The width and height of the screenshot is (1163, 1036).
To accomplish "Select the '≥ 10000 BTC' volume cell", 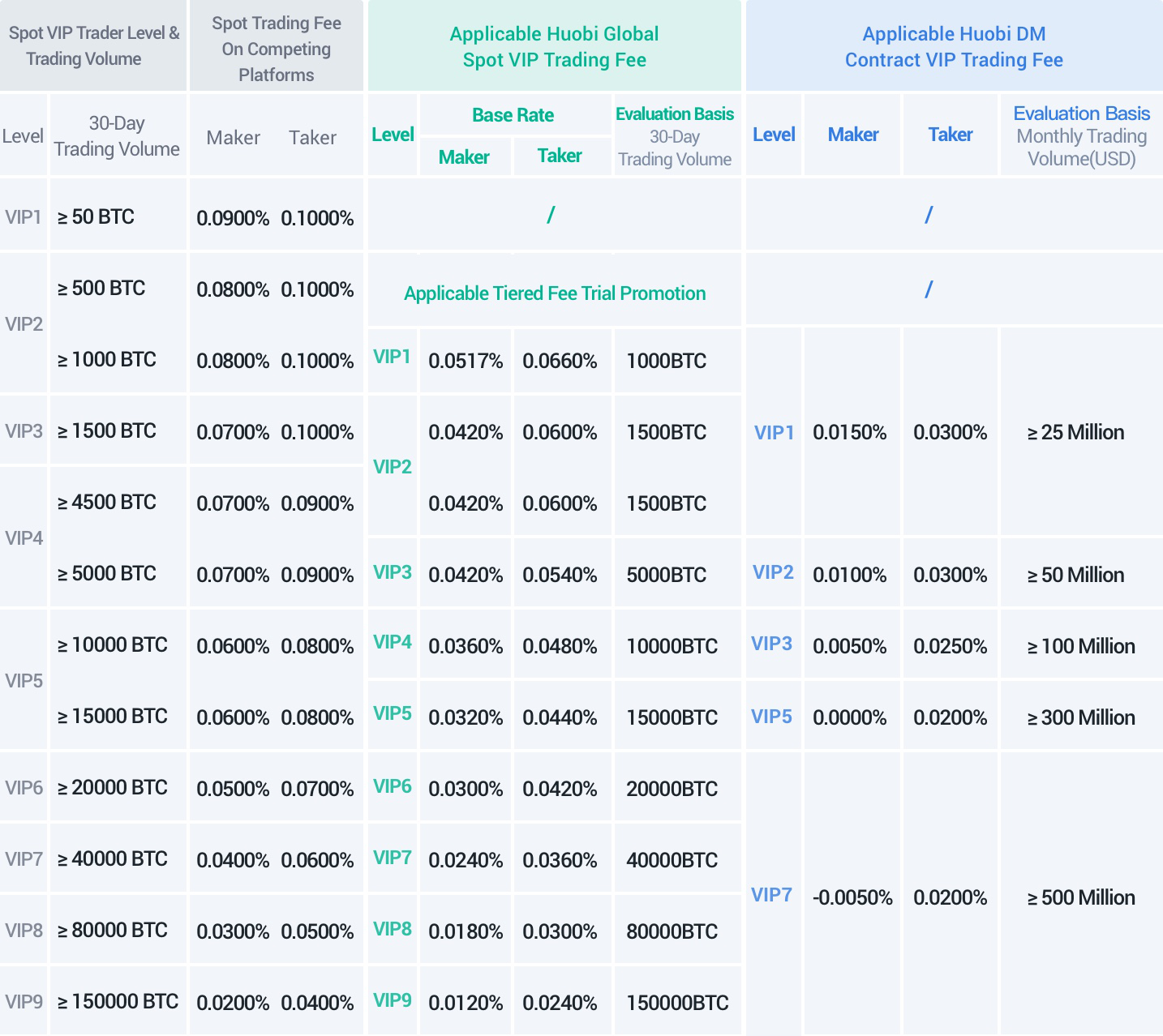I will click(x=113, y=644).
